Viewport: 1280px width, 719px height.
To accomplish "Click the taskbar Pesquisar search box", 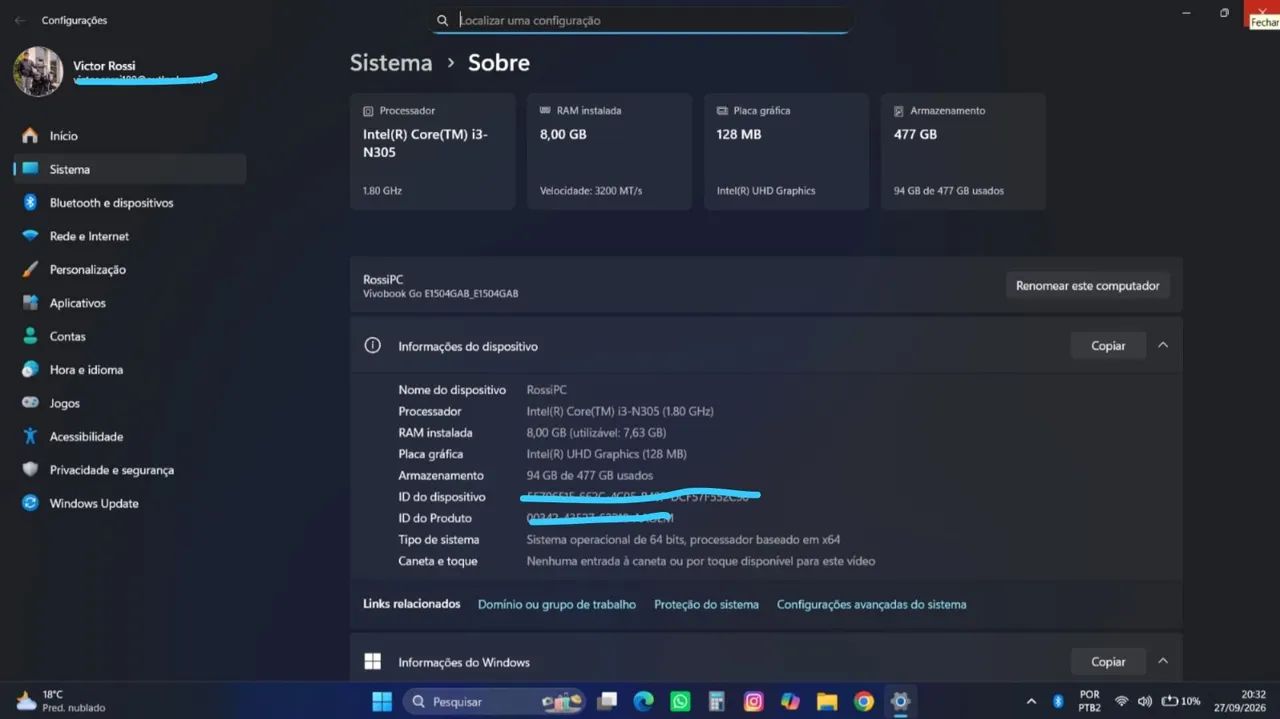I will click(495, 702).
